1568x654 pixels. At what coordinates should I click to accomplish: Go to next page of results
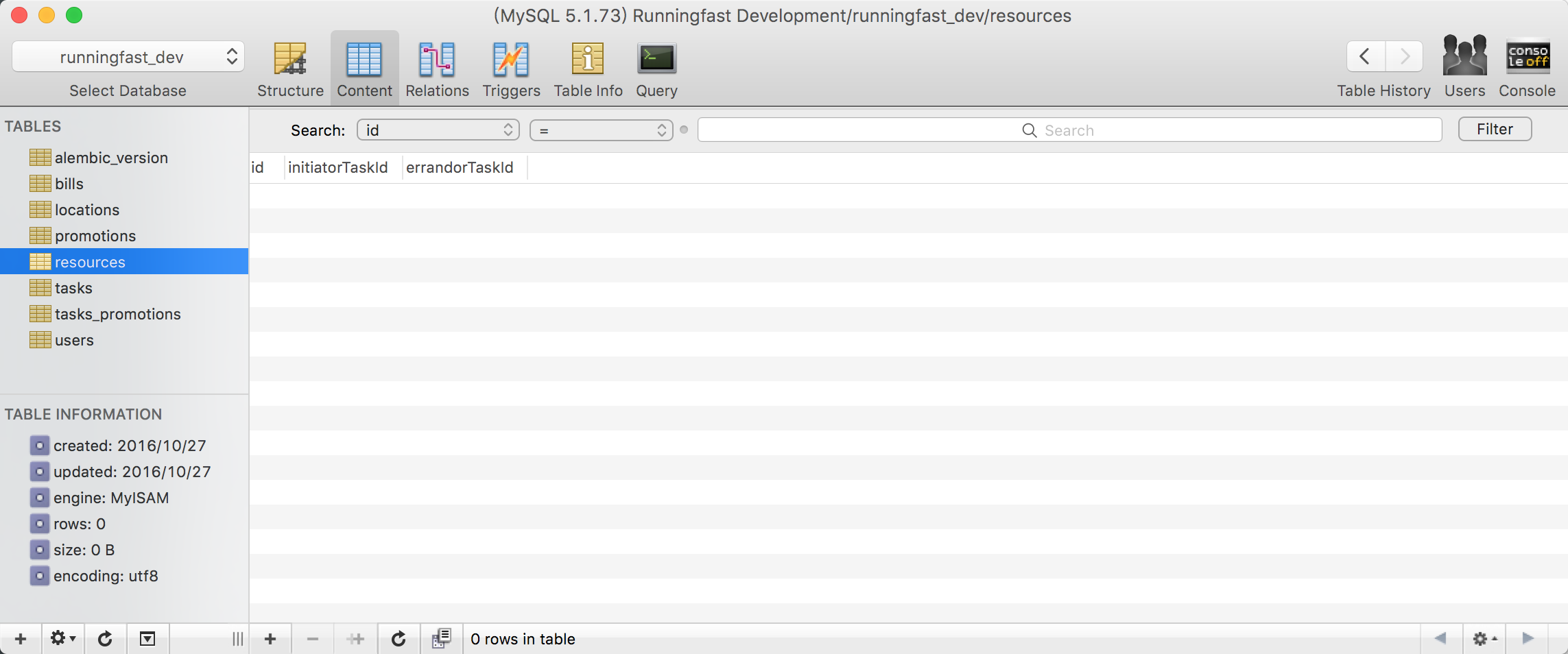tap(1528, 639)
